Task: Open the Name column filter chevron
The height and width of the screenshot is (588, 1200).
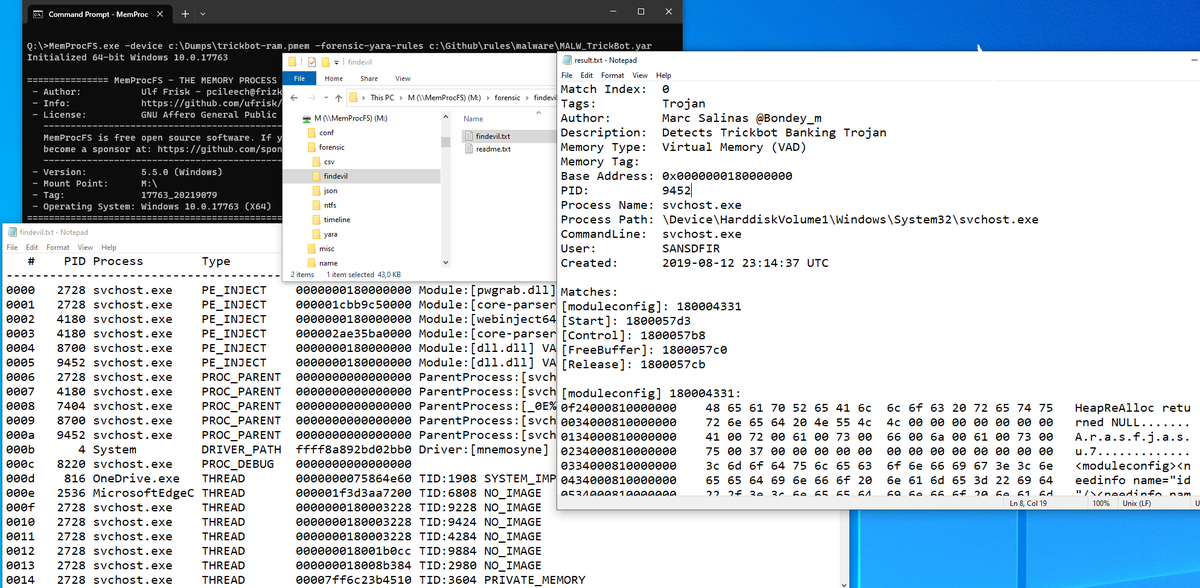Action: click(538, 112)
